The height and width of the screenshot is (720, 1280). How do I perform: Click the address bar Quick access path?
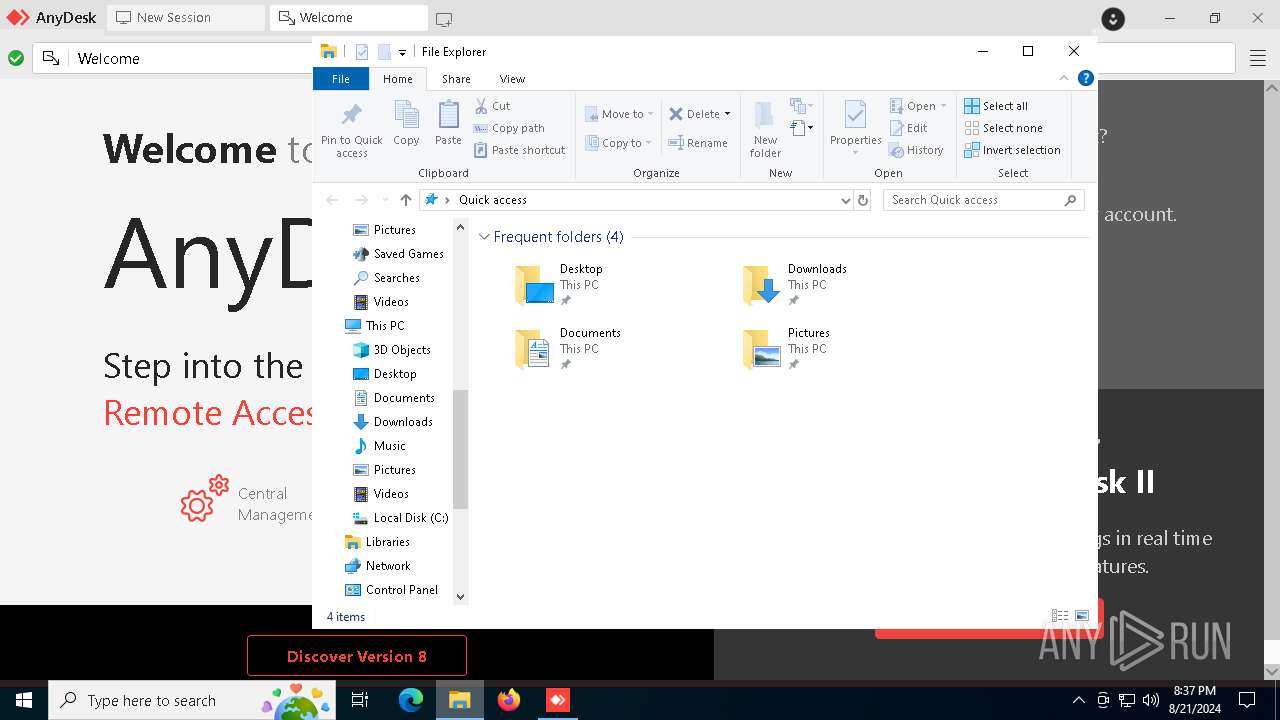(493, 200)
